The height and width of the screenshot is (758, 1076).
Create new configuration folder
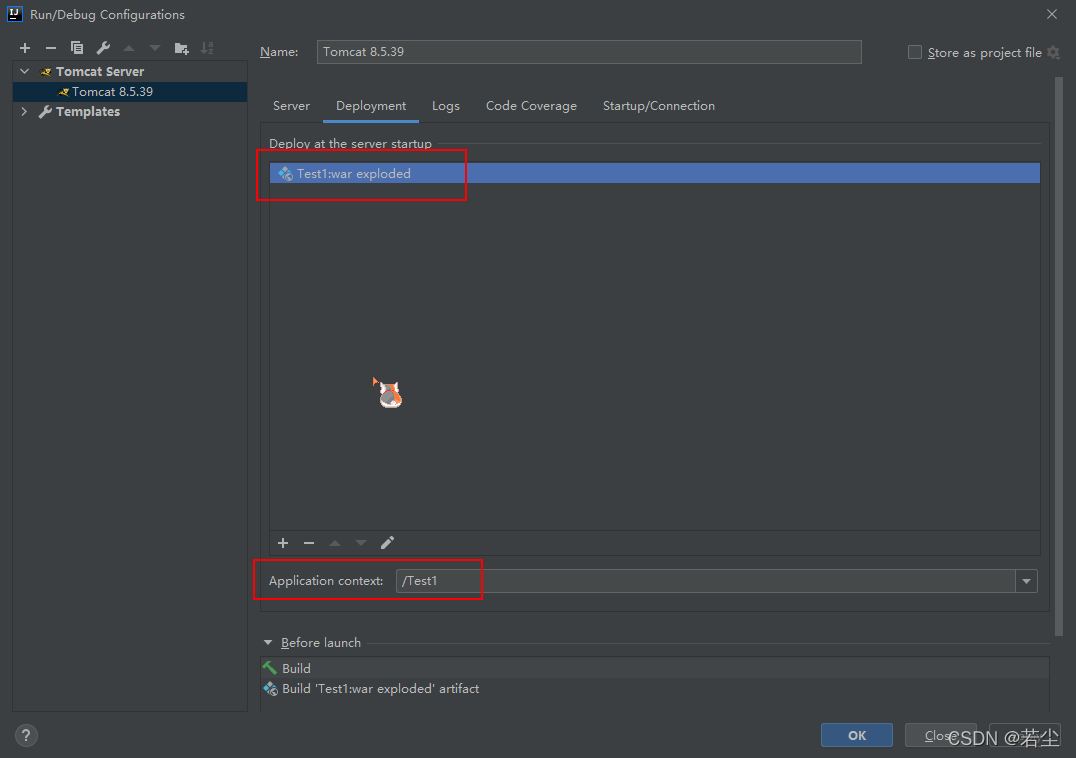click(x=181, y=48)
